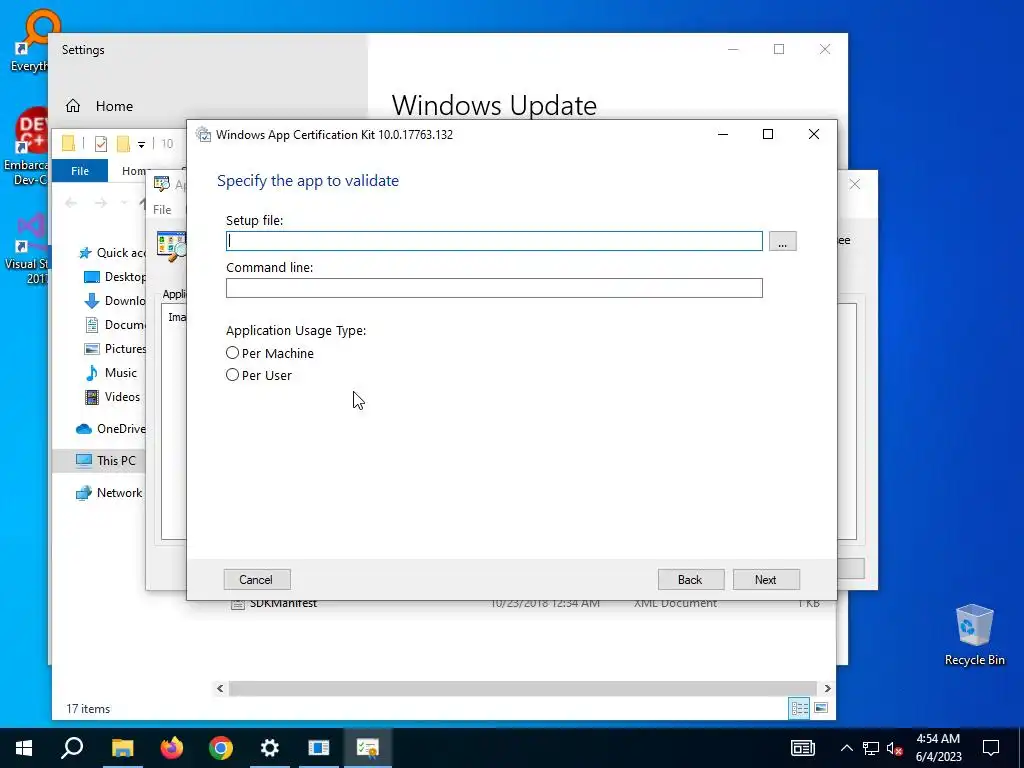Open Customize Quick Access Toolbar dropdown arrow
1024x768 pixels.
pos(141,144)
